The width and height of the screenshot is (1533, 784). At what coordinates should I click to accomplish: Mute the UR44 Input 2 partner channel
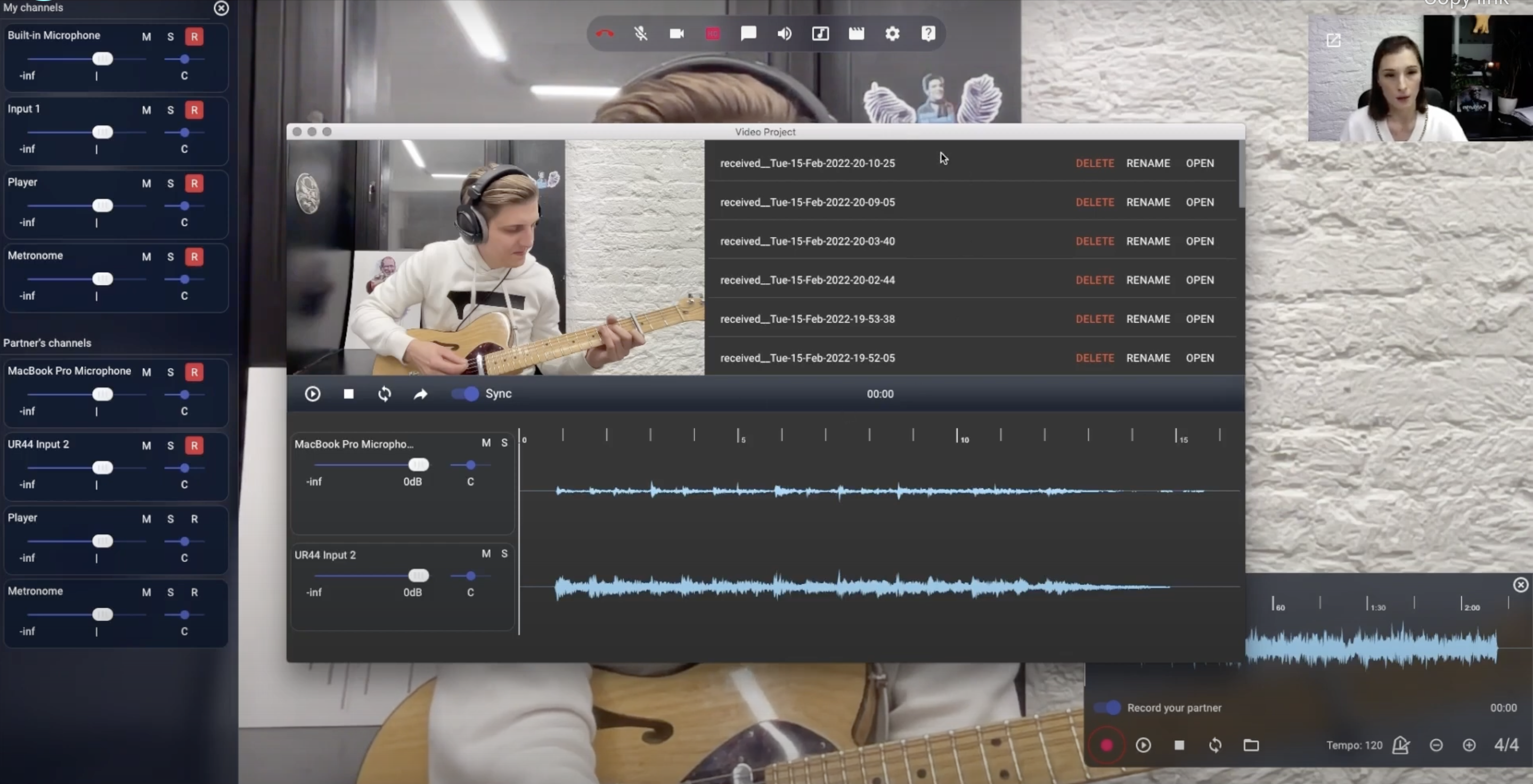click(146, 446)
